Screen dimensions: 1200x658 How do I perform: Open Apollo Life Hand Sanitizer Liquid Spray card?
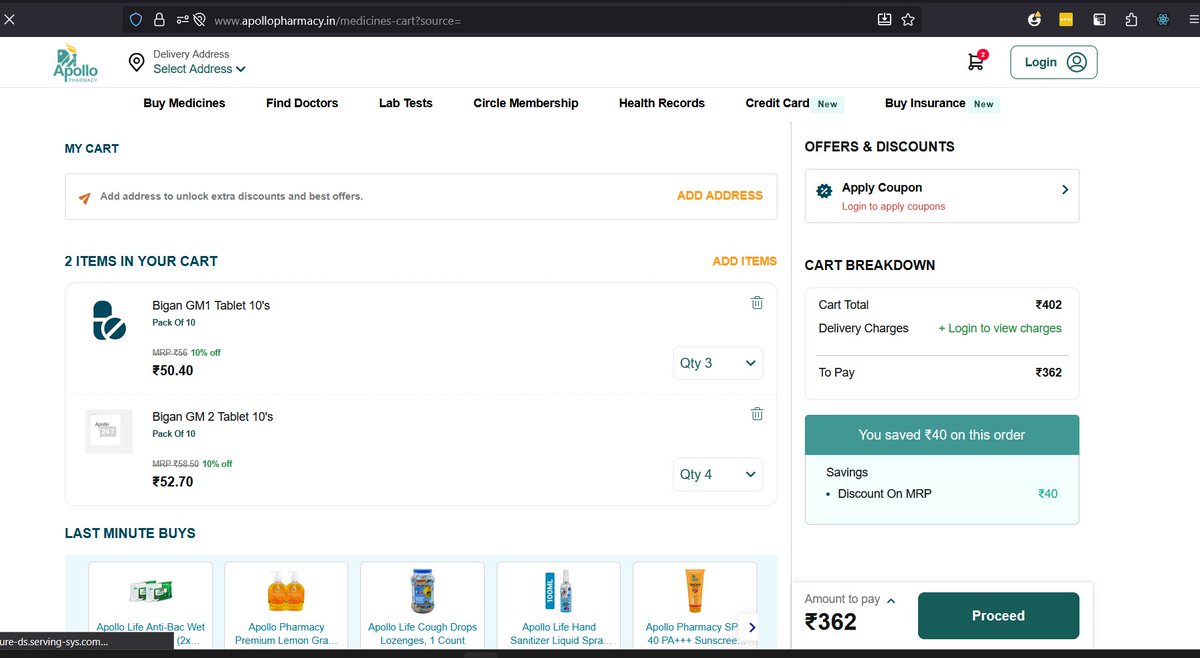click(x=559, y=605)
